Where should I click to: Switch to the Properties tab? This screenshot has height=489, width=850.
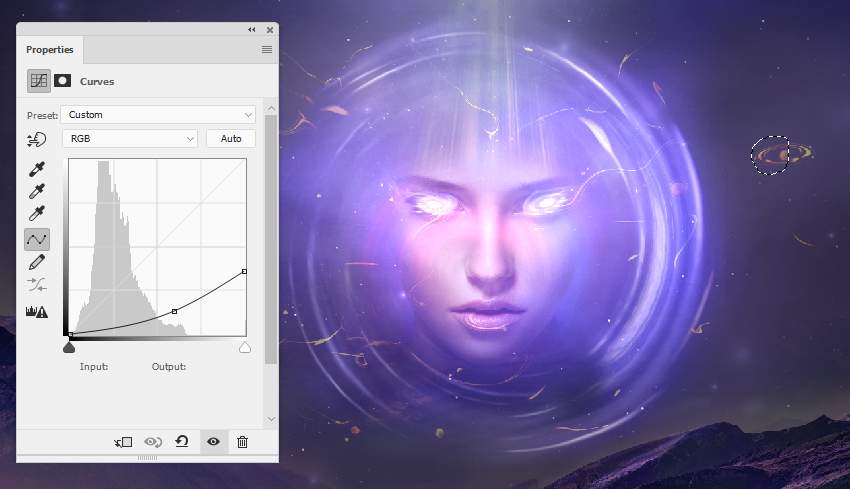coord(50,49)
